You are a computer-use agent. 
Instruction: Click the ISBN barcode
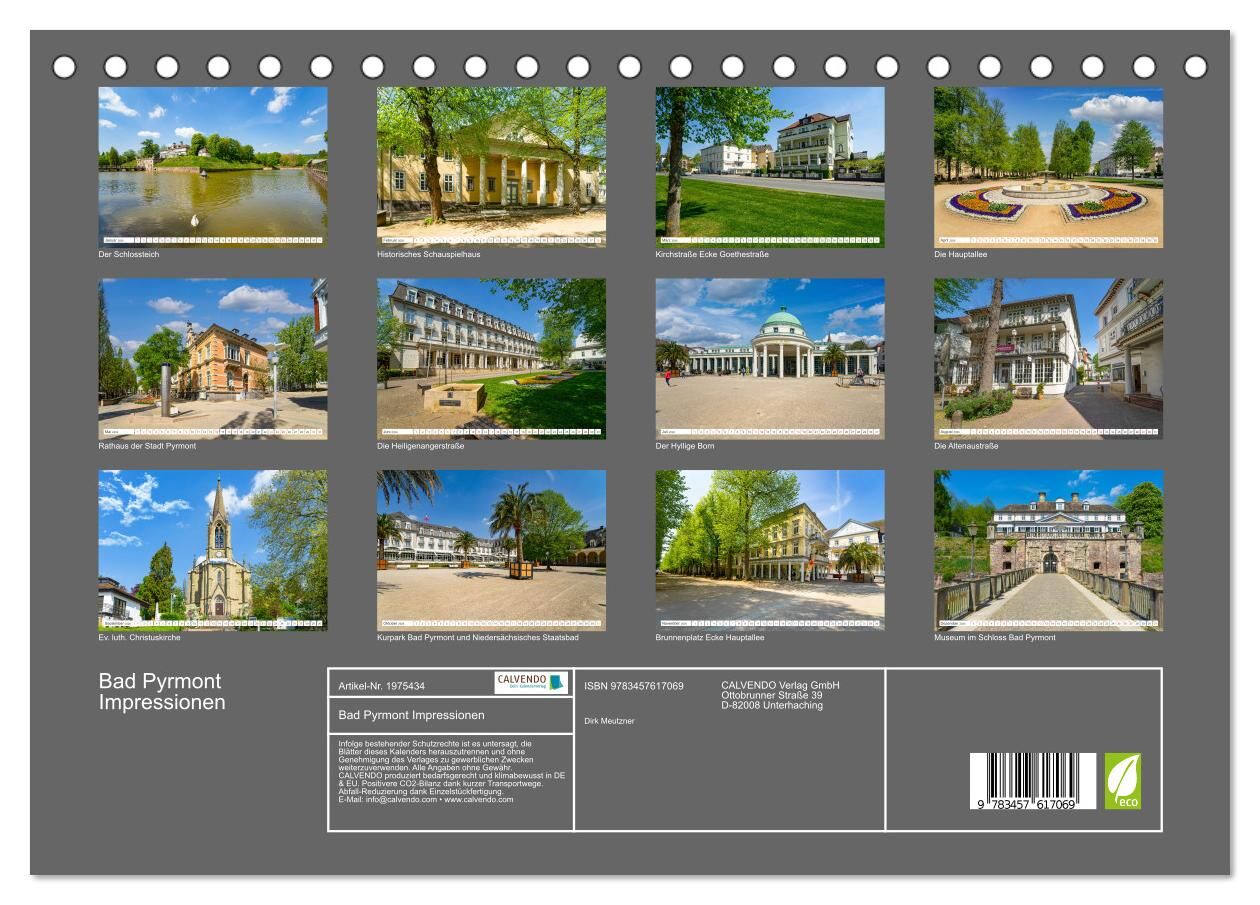[x=1032, y=781]
